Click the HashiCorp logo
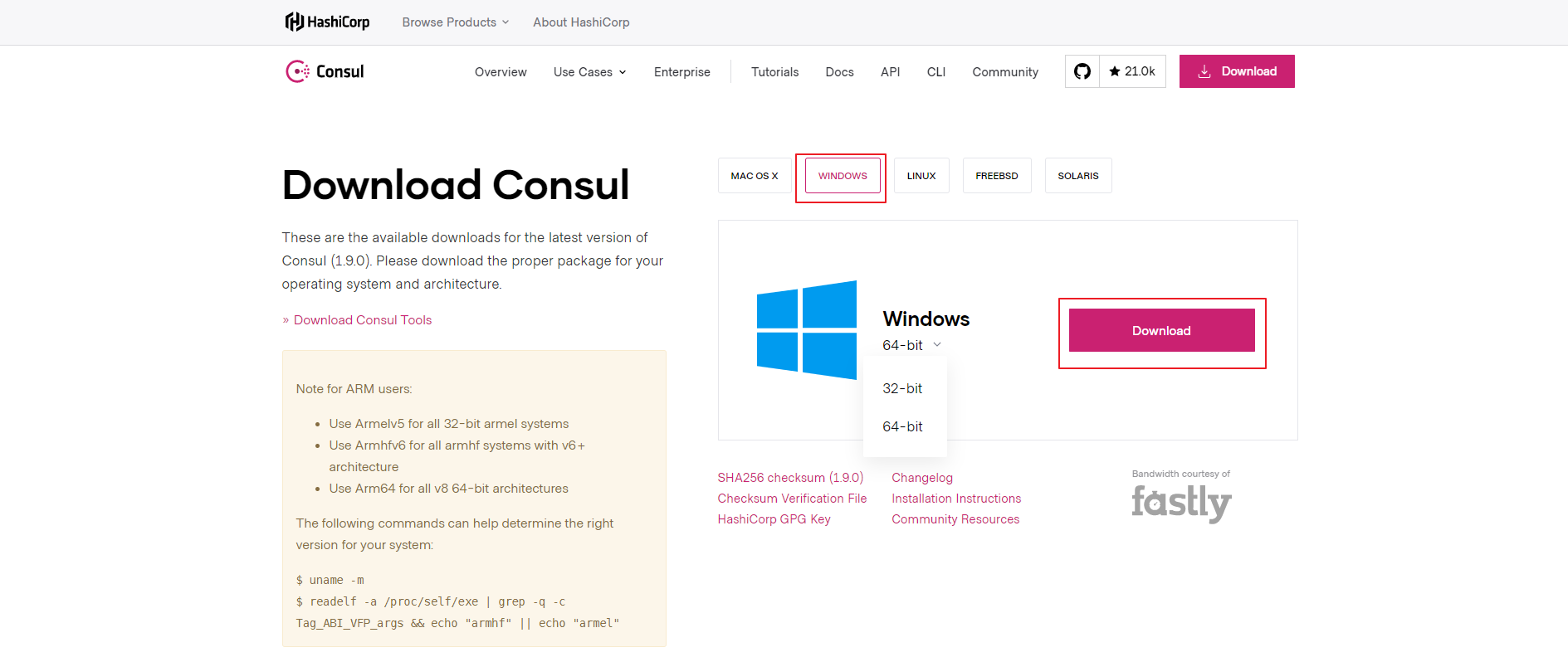The height and width of the screenshot is (657, 1568). click(x=327, y=22)
